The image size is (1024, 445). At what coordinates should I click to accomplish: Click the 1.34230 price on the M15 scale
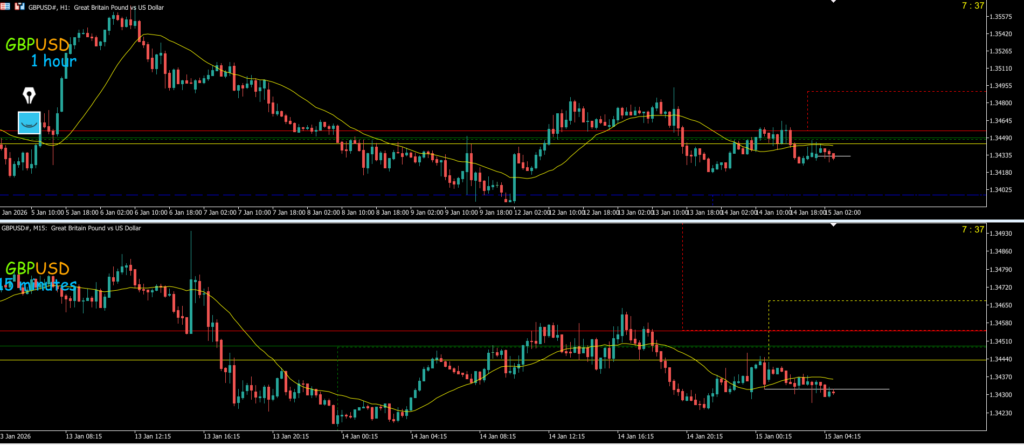(1002, 413)
